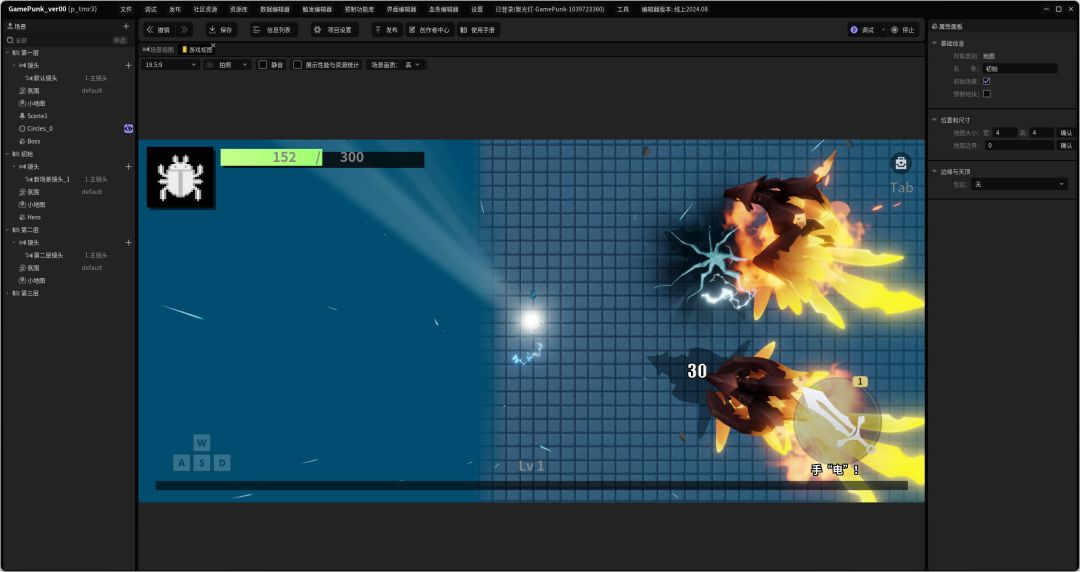Click the 名称 name input field

[x=1020, y=69]
